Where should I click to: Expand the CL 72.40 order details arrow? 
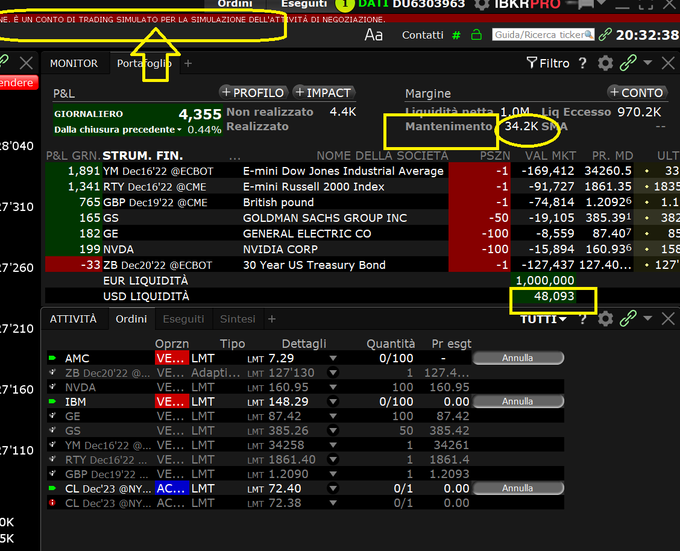coord(333,488)
